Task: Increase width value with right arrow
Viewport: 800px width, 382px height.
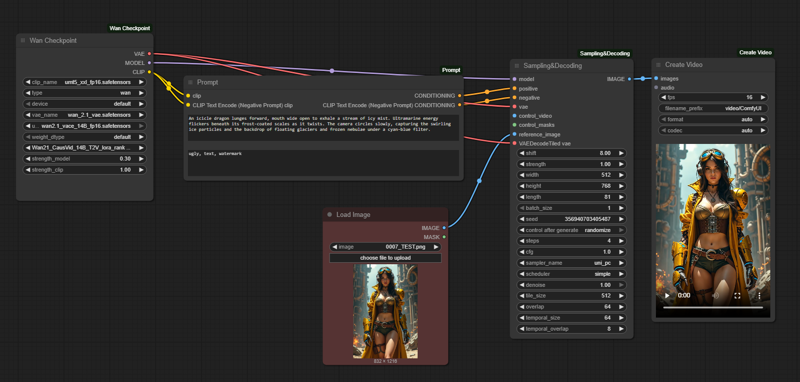Action: [x=621, y=175]
